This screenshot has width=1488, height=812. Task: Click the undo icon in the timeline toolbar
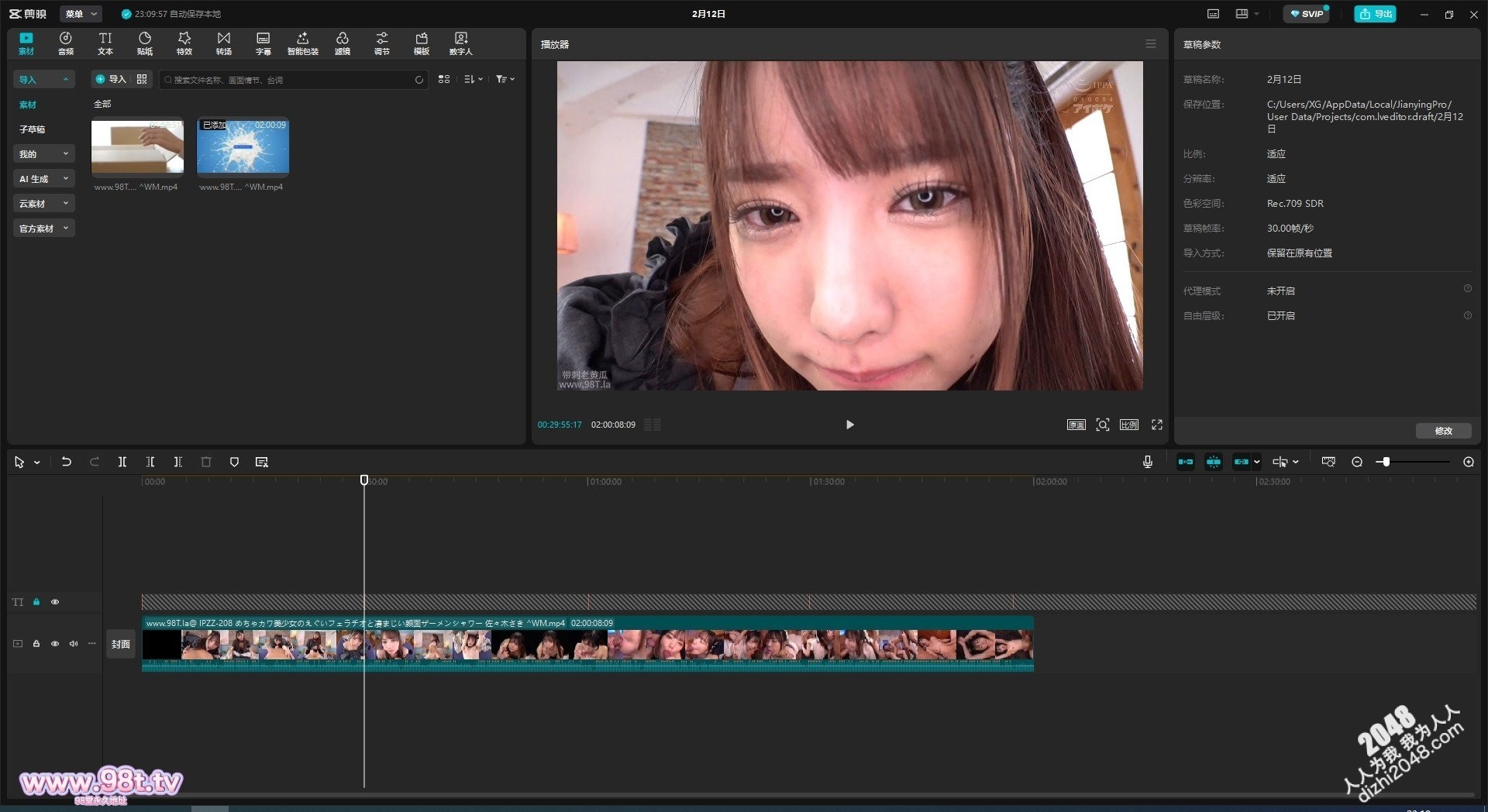[67, 462]
